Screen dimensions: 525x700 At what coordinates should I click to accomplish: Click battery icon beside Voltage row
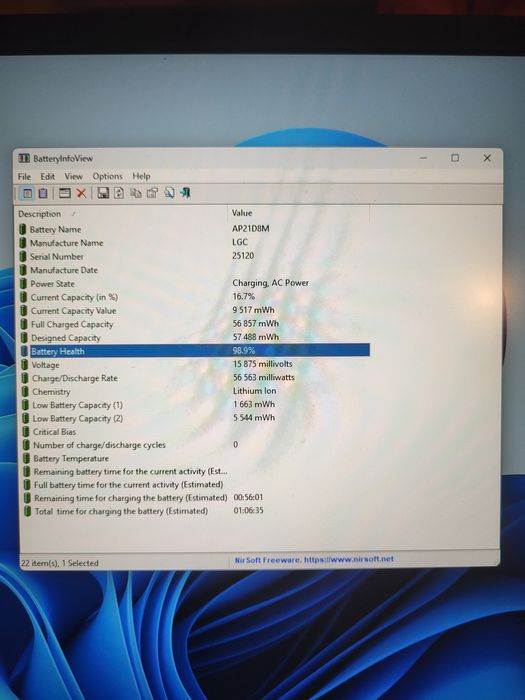pyautogui.click(x=25, y=365)
